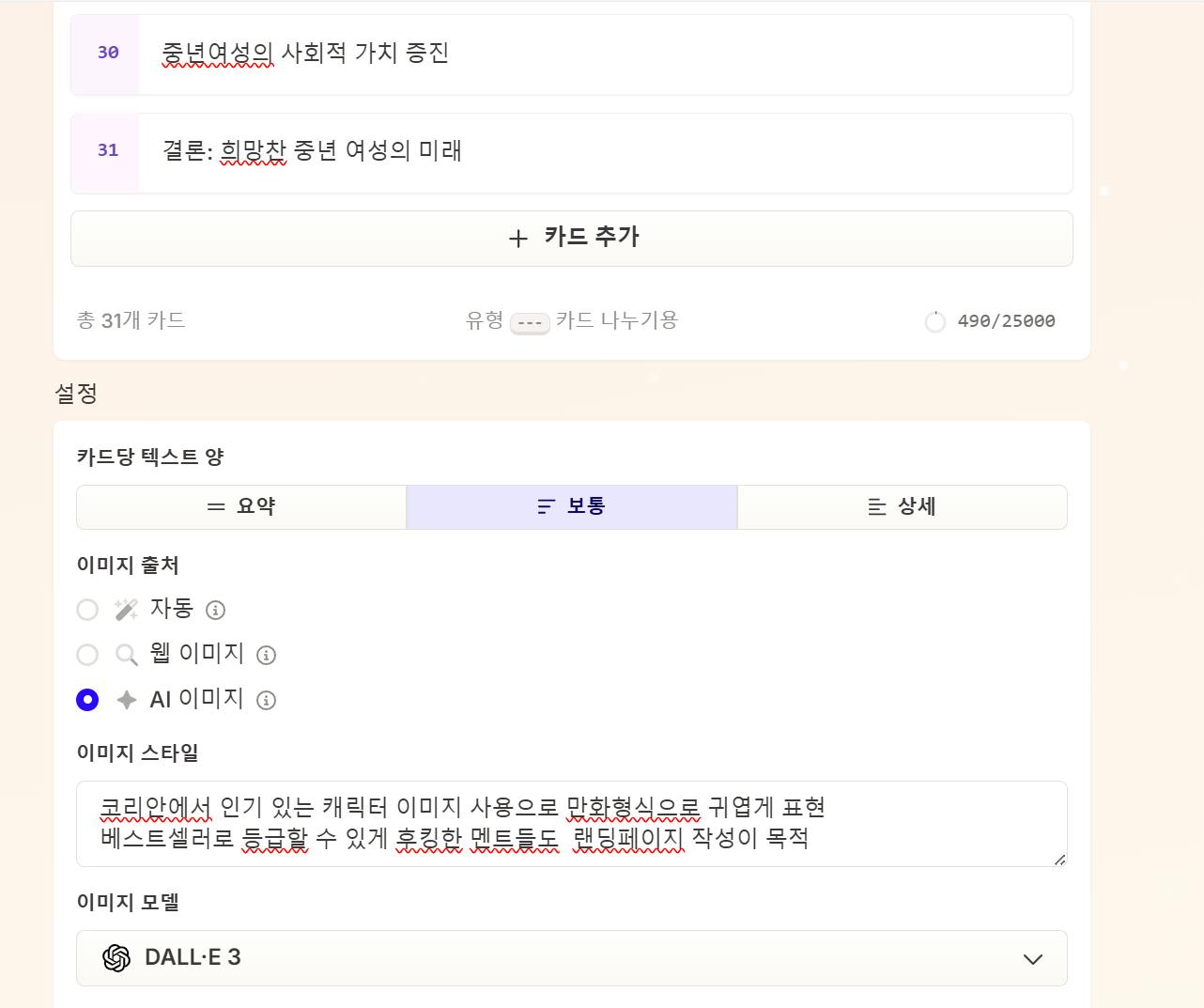Click the character count progress circle
Screen dimensions: 1204x1008
coord(934,322)
